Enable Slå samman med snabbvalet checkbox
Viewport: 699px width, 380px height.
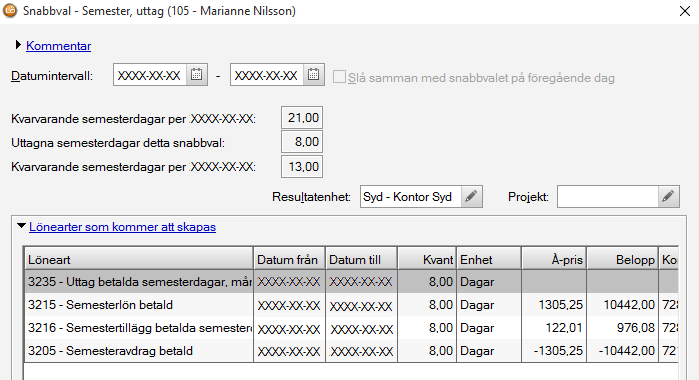[339, 77]
